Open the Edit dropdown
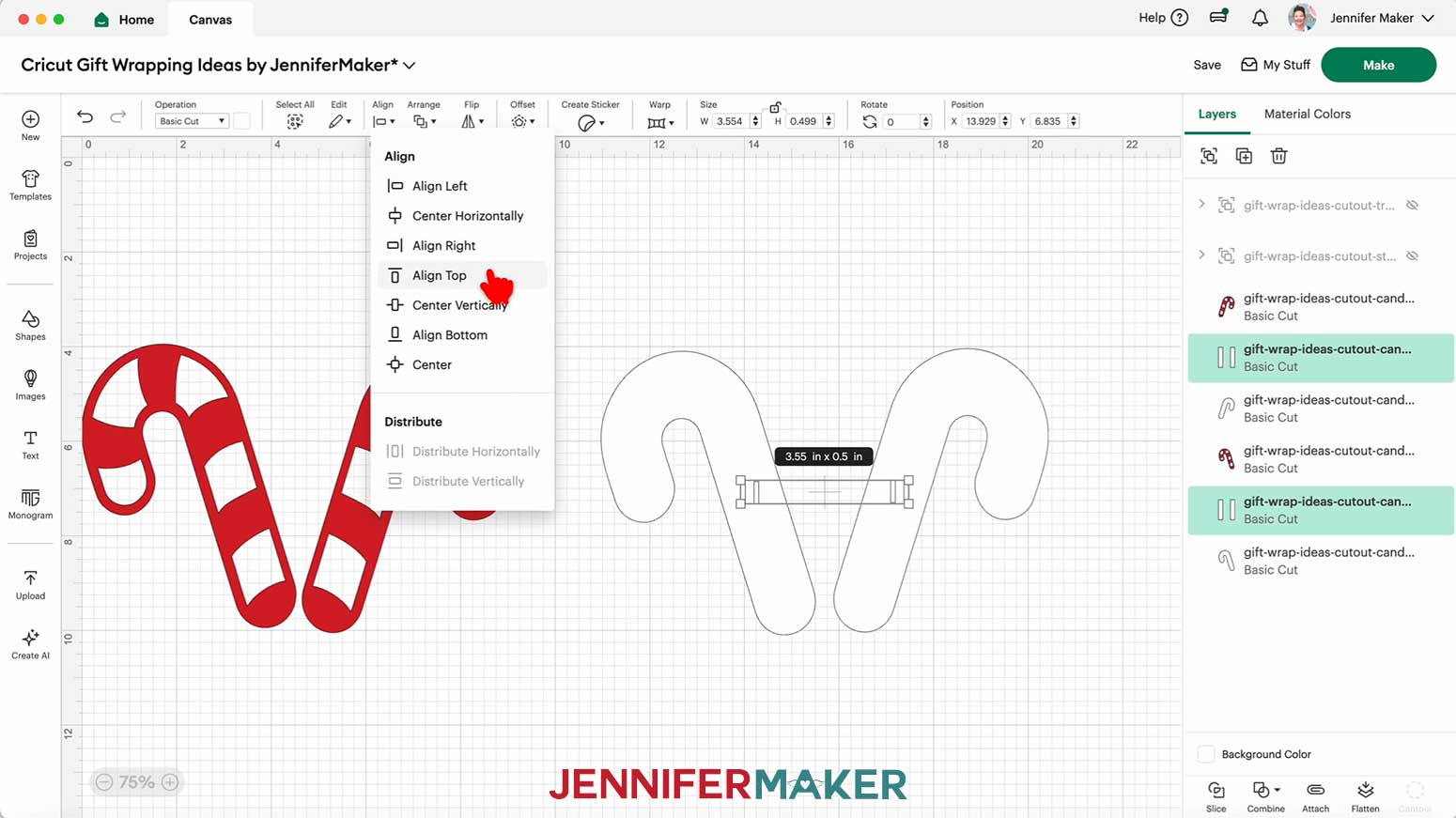Screen dimensions: 1456x818 [x=340, y=121]
